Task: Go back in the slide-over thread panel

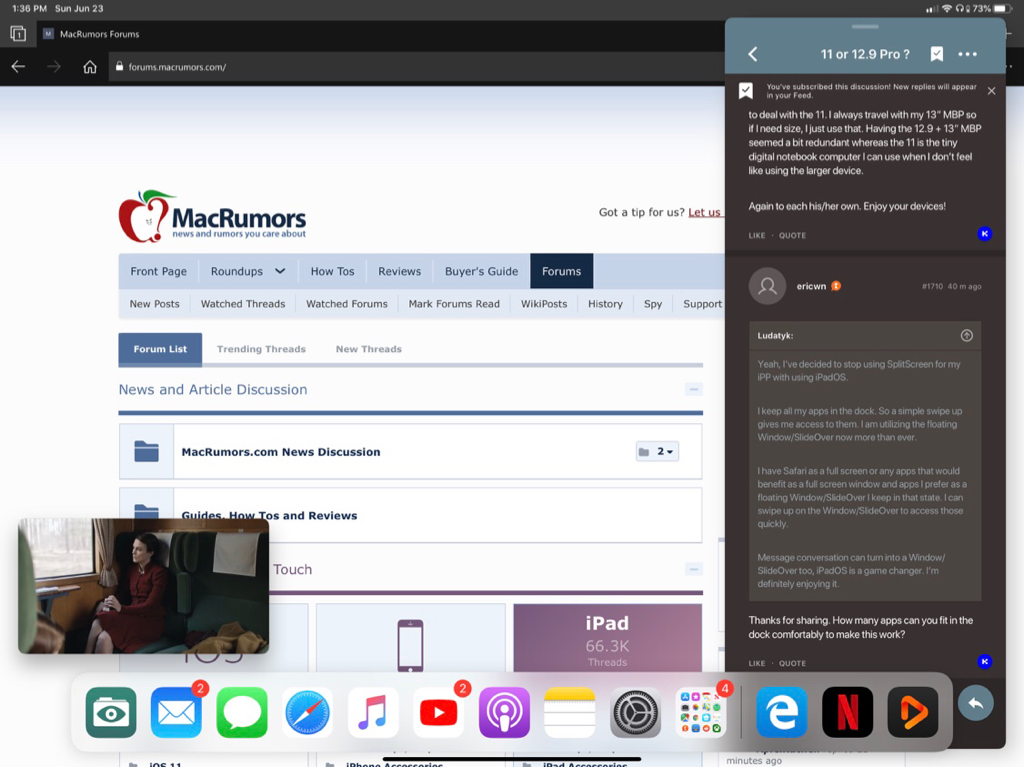Action: (753, 54)
